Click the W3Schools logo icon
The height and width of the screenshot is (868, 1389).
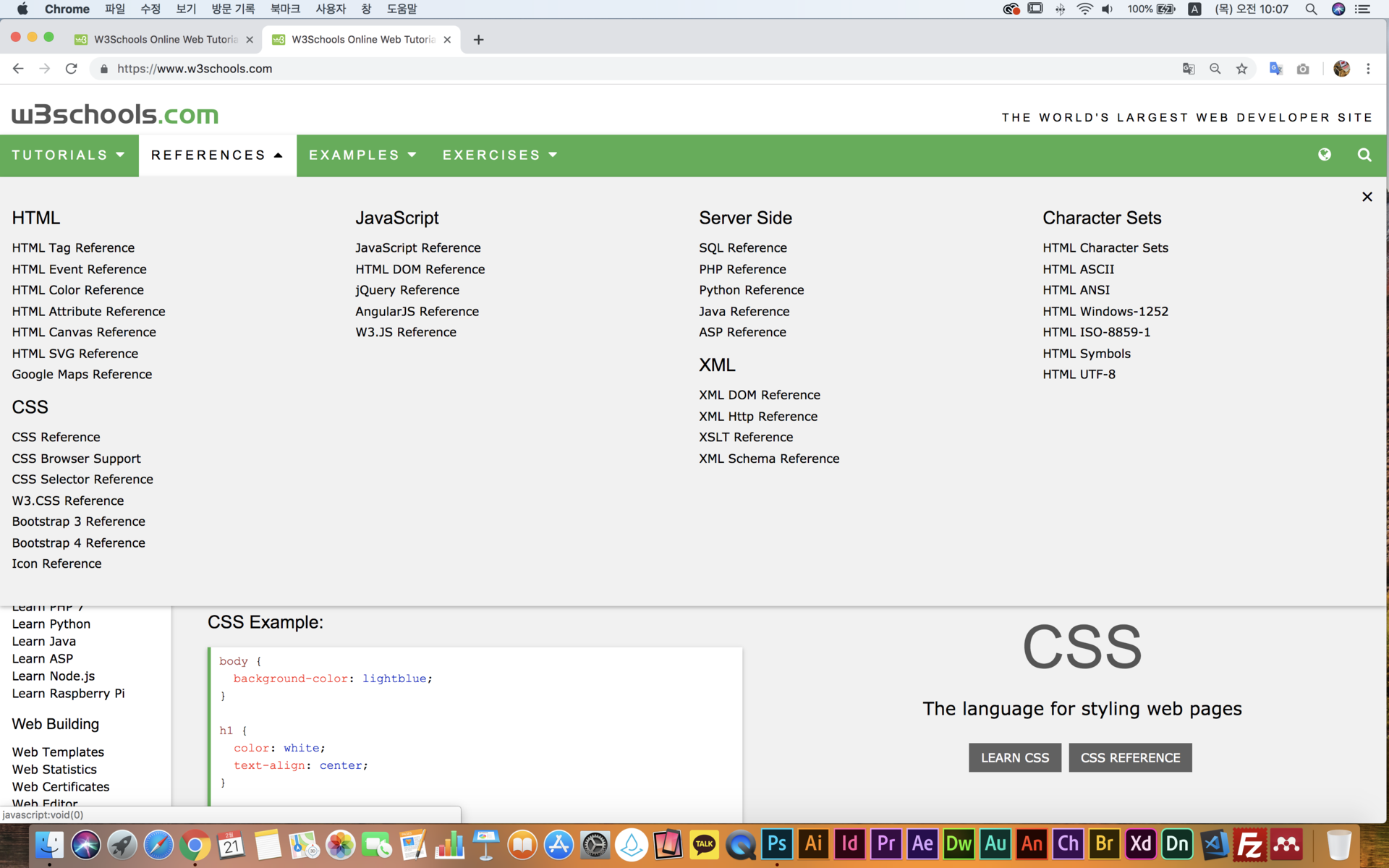pos(114,114)
